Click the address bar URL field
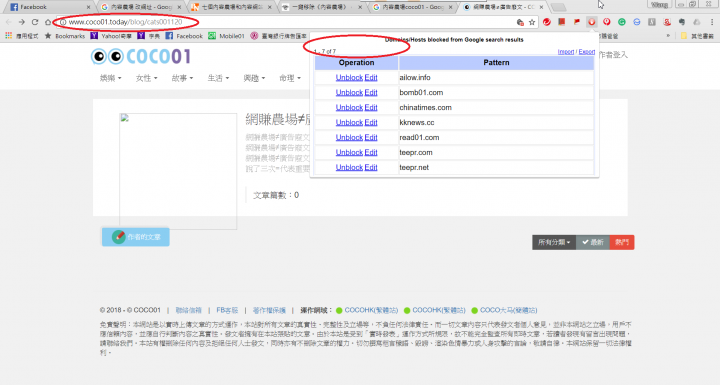 (x=289, y=22)
